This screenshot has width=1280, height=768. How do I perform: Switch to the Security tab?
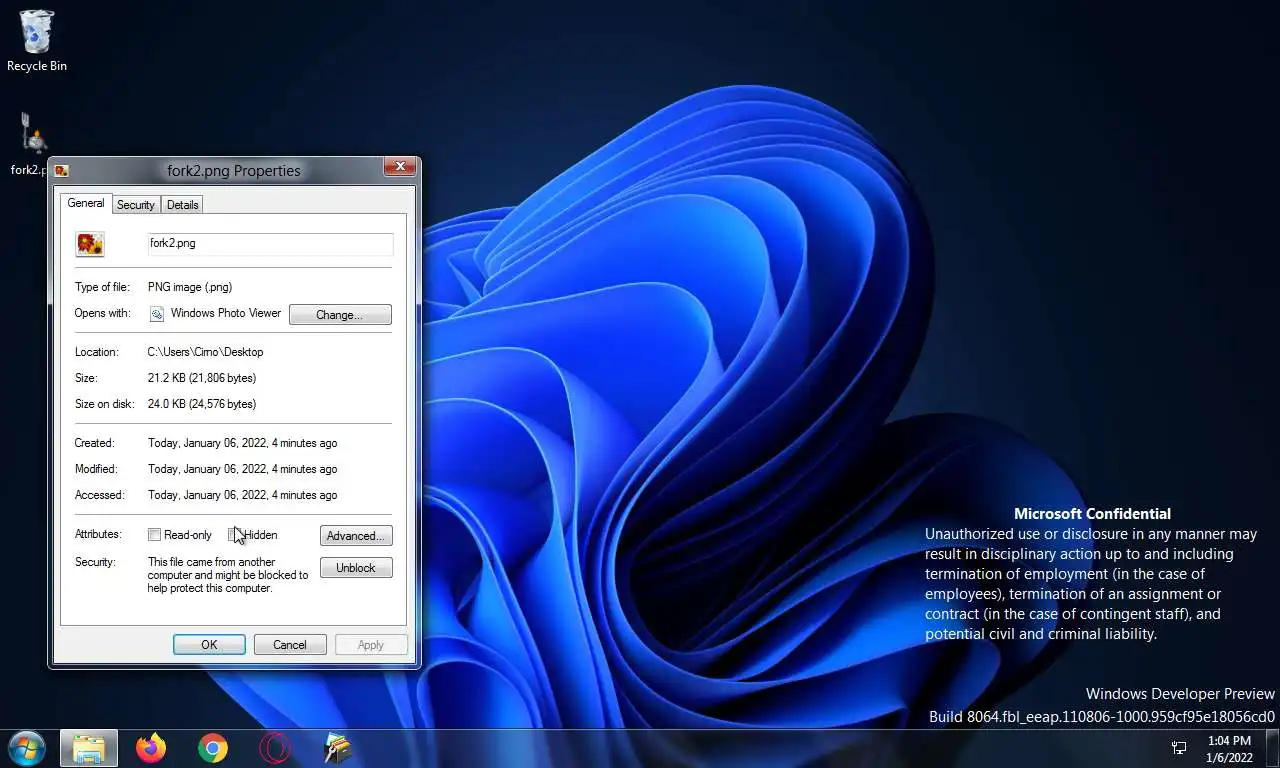point(136,205)
